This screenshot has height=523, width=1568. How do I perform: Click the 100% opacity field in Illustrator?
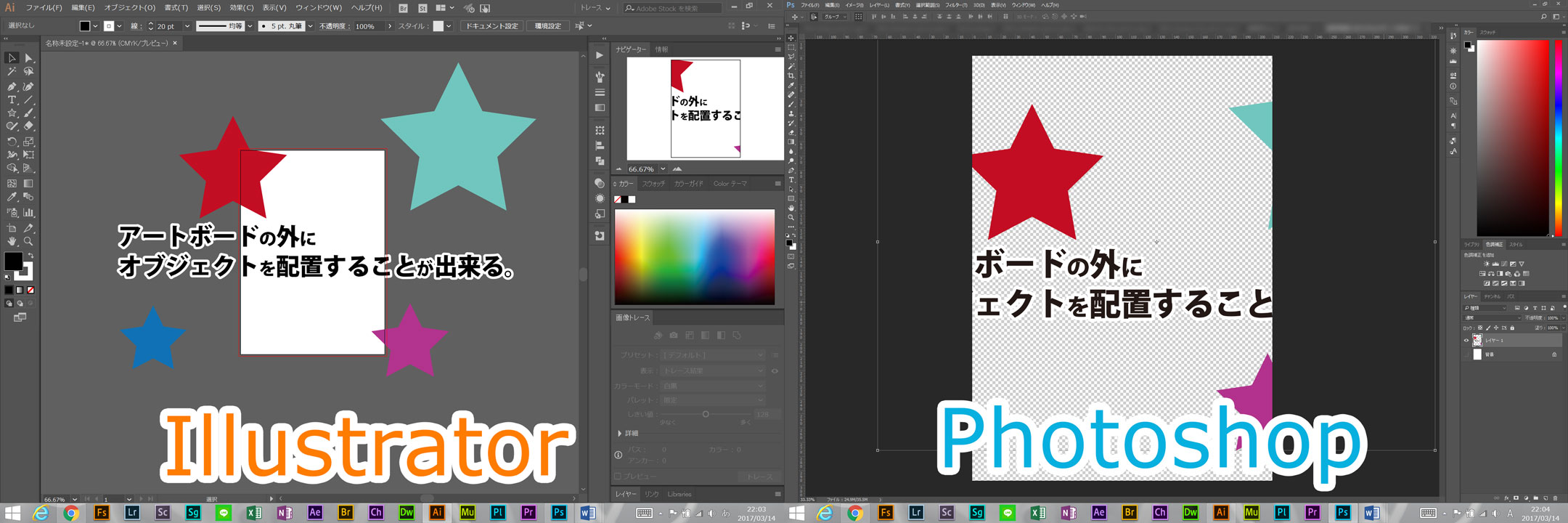pyautogui.click(x=369, y=26)
